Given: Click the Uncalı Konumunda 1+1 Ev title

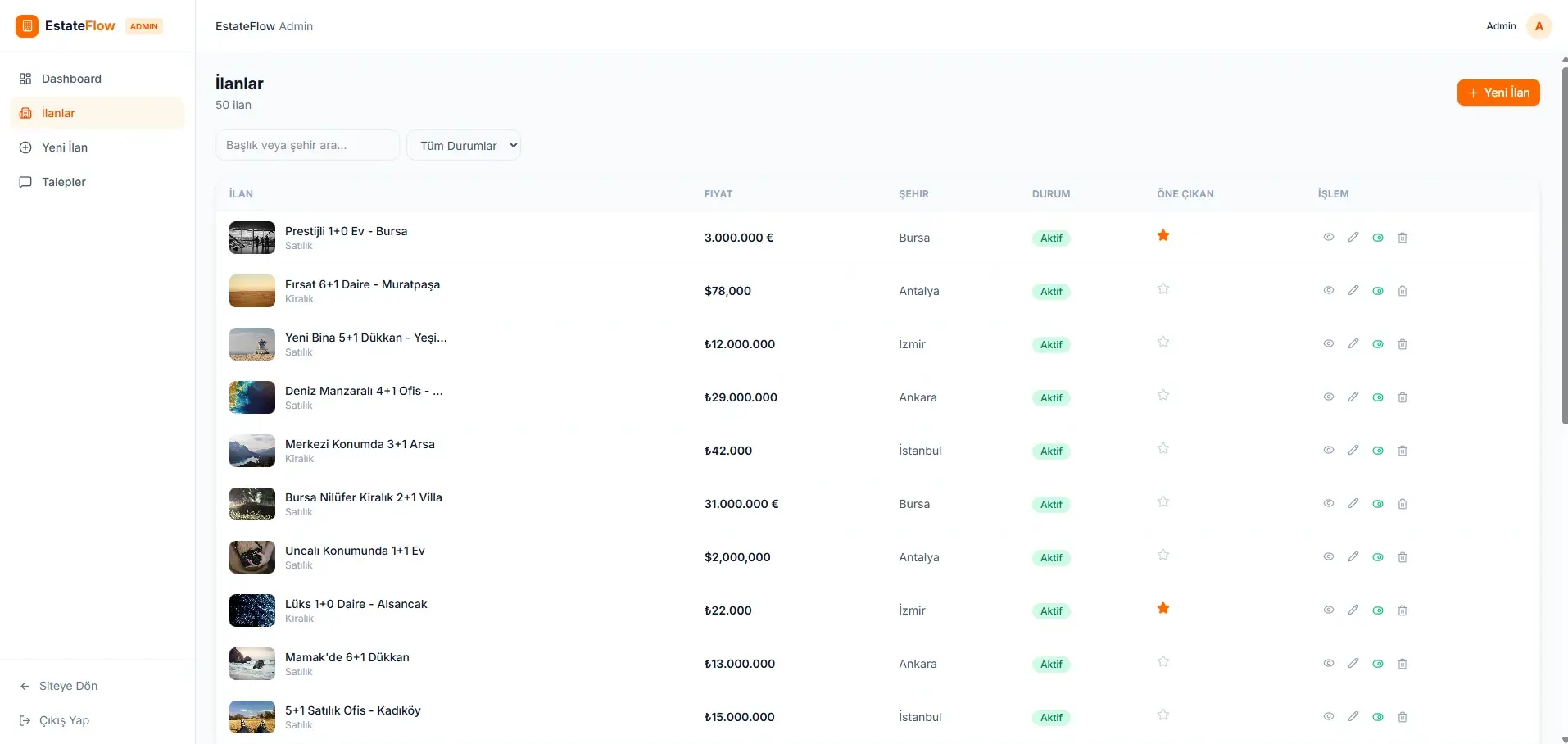Looking at the screenshot, I should (355, 551).
